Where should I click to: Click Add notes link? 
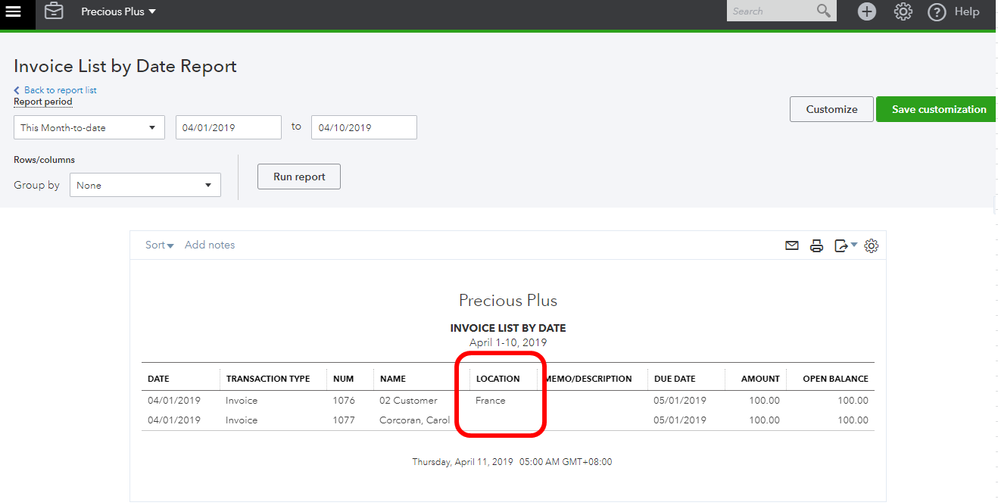(x=209, y=245)
